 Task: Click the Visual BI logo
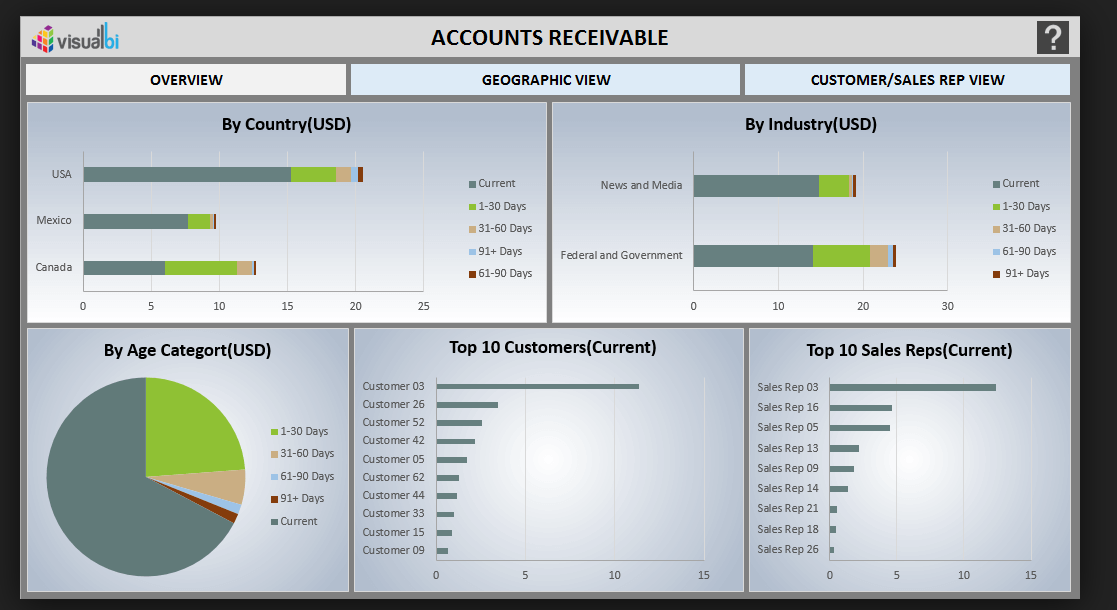75,38
